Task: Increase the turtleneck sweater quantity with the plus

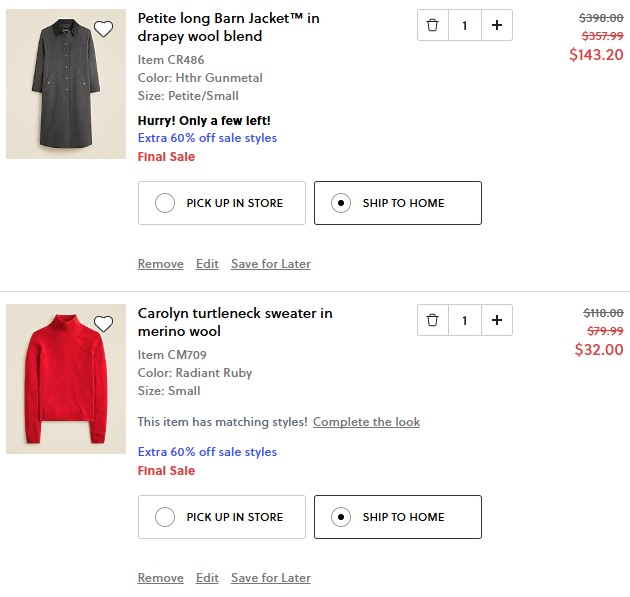Action: [496, 320]
